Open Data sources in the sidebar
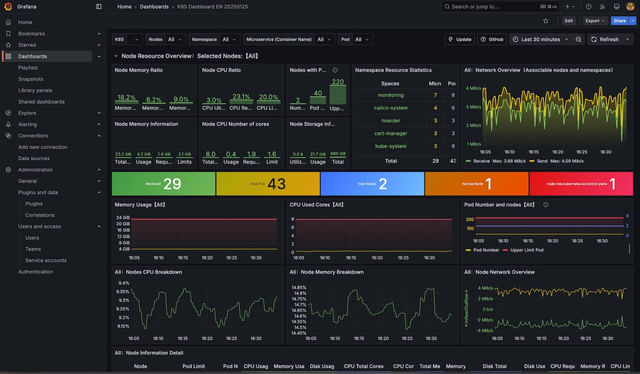Viewport: 640px width, 374px height. coord(34,158)
